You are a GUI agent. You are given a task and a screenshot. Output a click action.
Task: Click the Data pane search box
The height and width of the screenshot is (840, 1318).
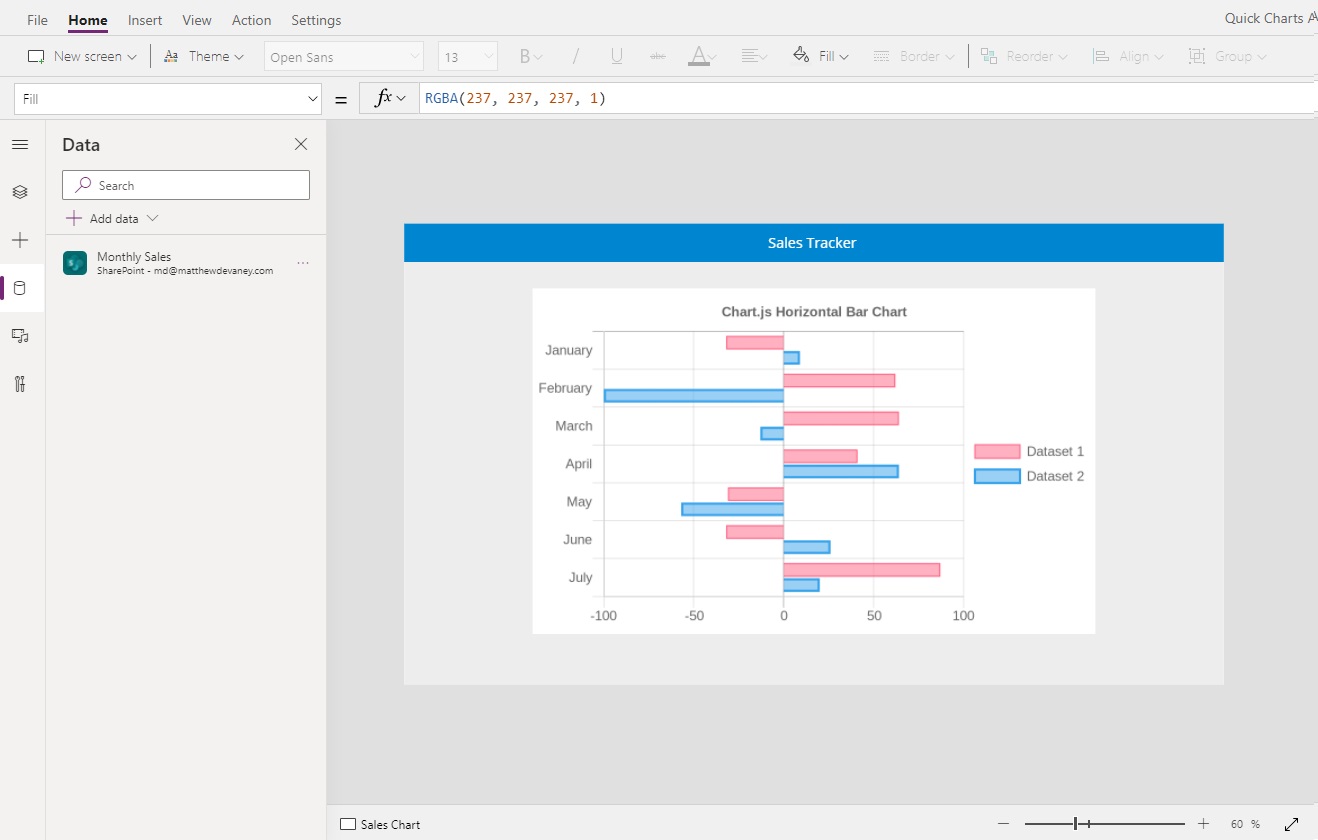[x=185, y=185]
